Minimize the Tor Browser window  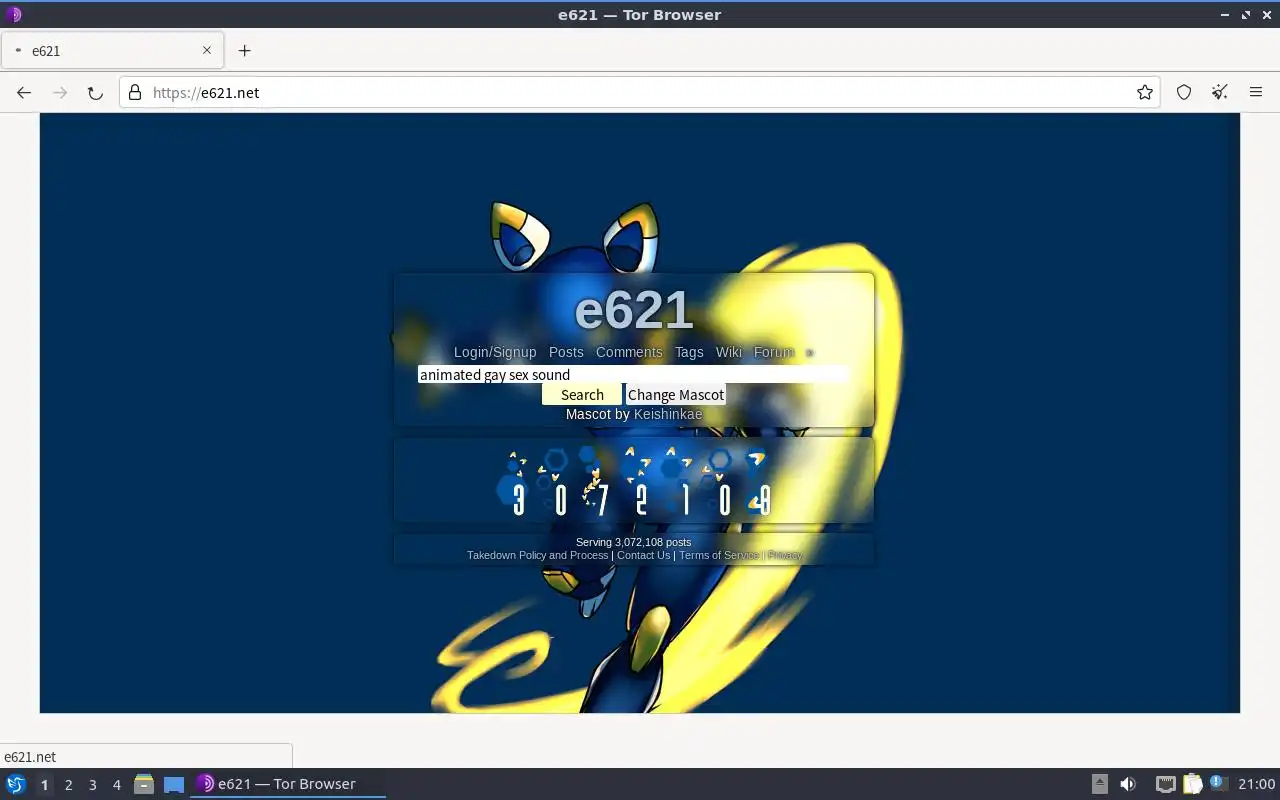point(1225,15)
